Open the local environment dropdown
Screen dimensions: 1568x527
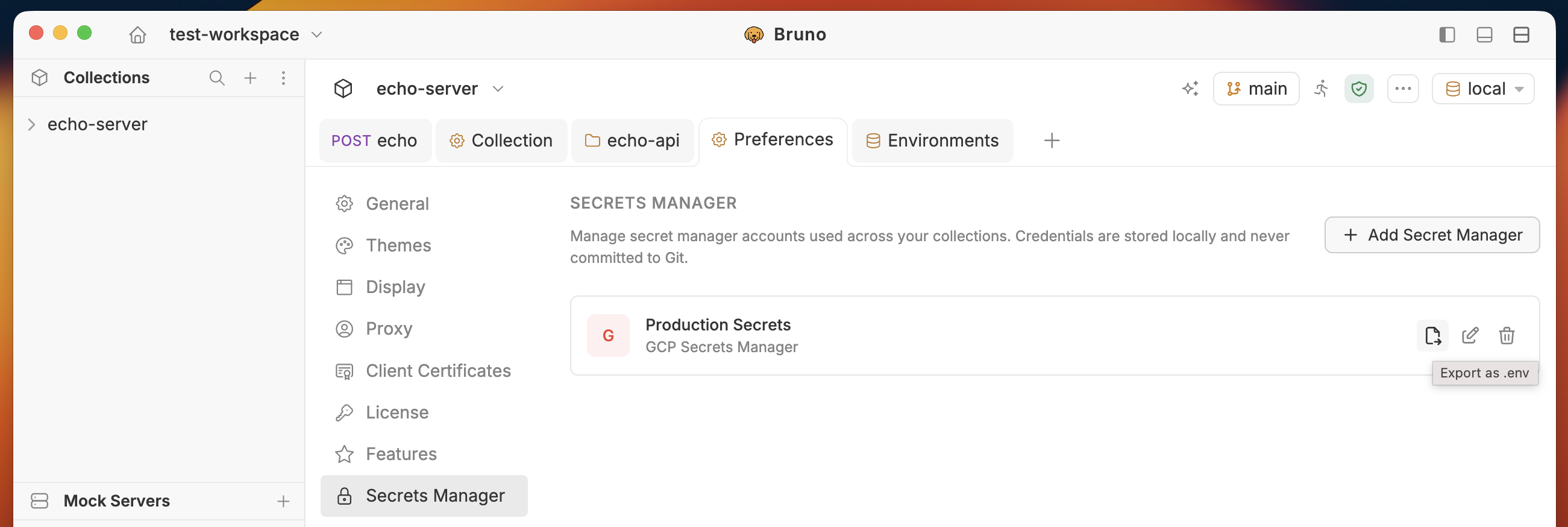pyautogui.click(x=1482, y=89)
